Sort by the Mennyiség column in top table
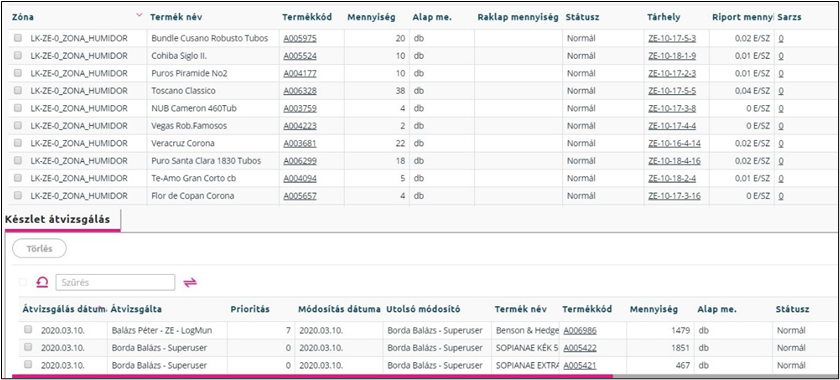Screen dimensions: 840x380 pos(371,17)
